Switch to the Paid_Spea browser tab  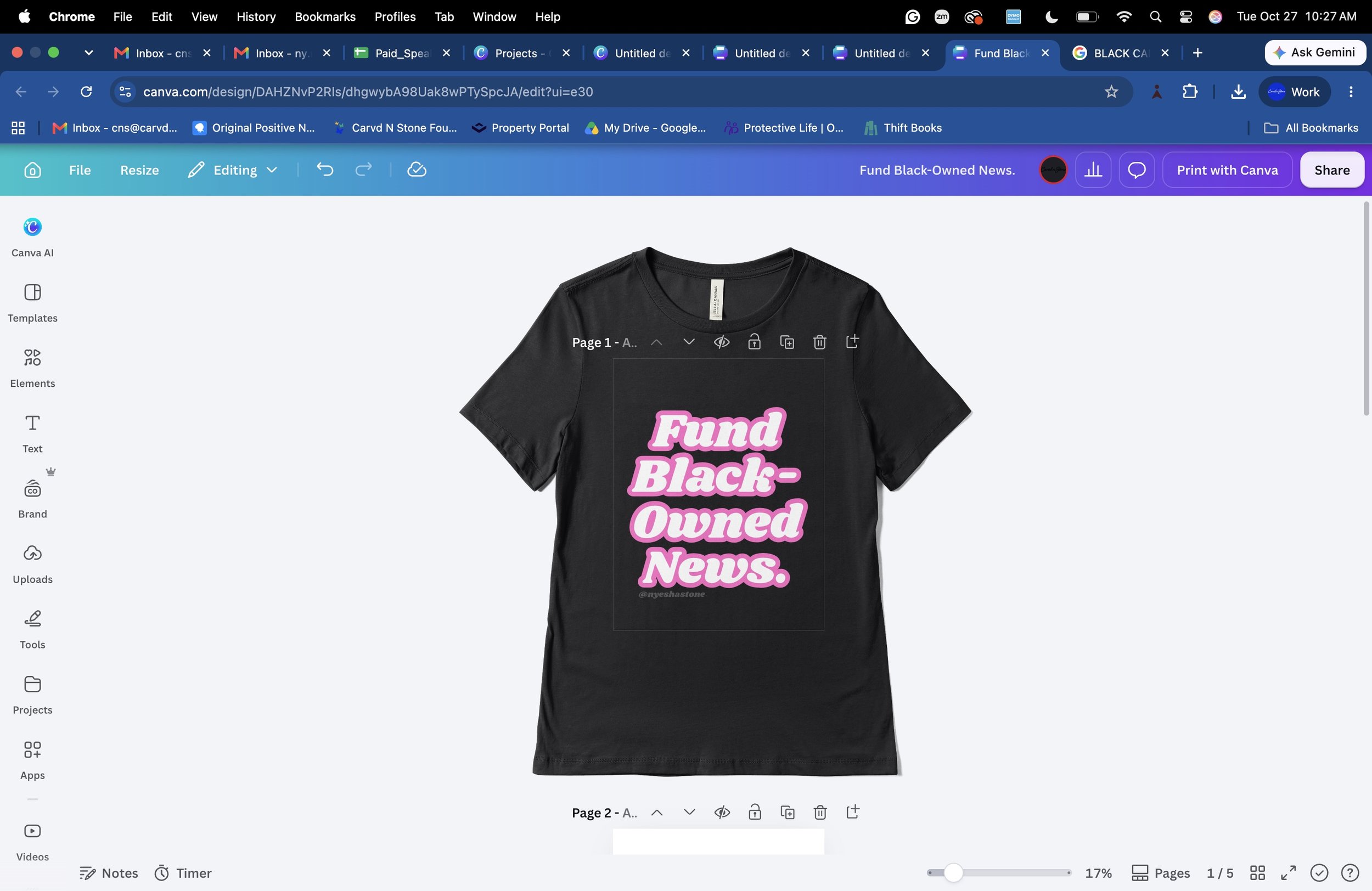click(x=401, y=53)
